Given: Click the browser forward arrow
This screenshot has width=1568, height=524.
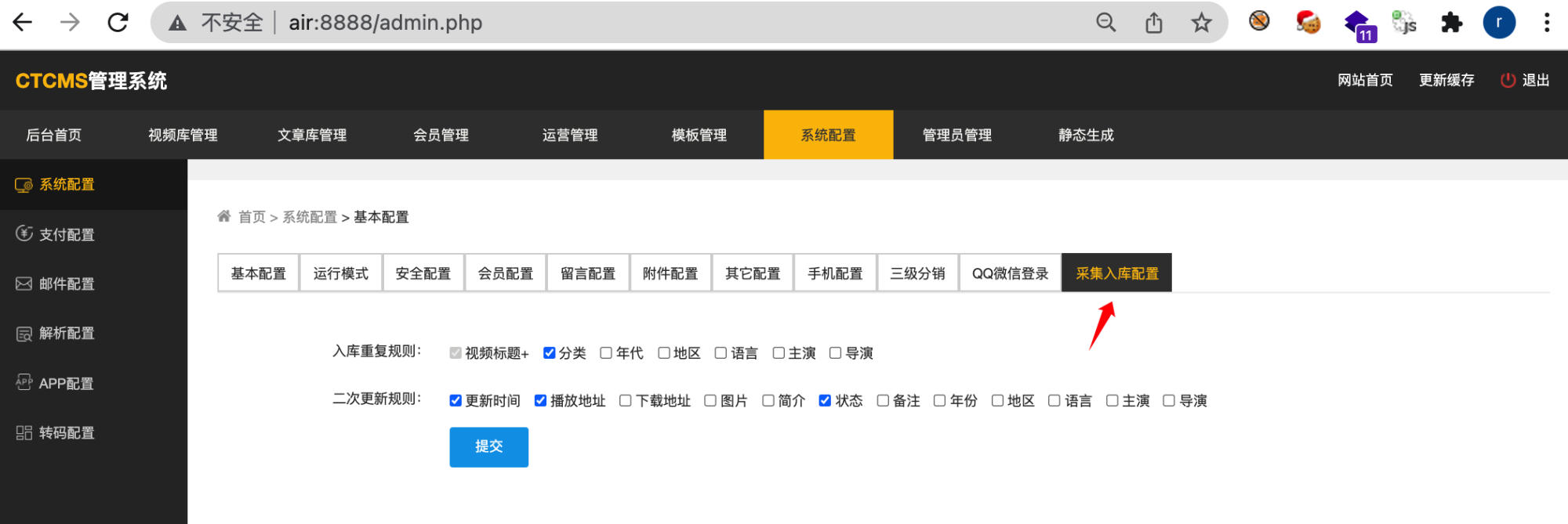Looking at the screenshot, I should click(x=70, y=22).
